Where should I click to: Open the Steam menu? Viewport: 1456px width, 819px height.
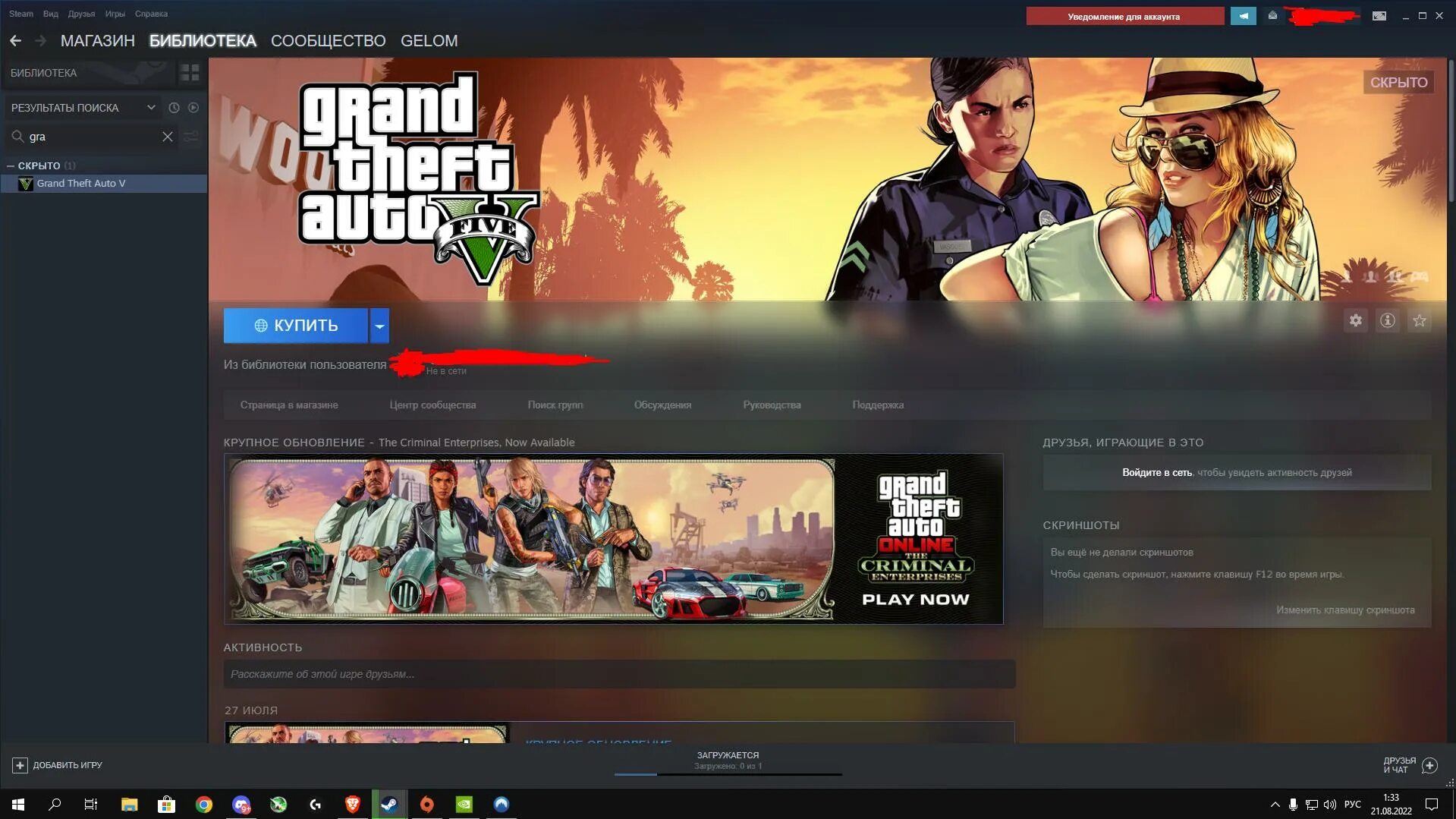[21, 14]
